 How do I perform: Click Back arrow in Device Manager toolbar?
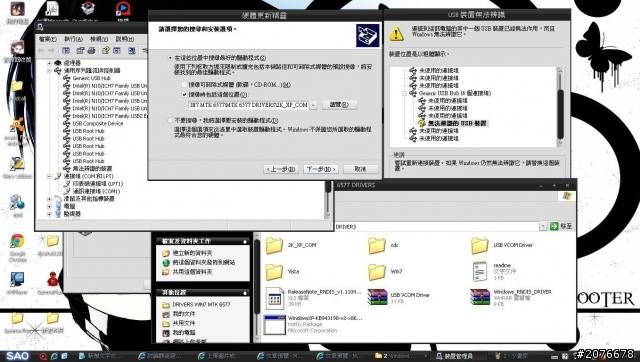[x=40, y=51]
